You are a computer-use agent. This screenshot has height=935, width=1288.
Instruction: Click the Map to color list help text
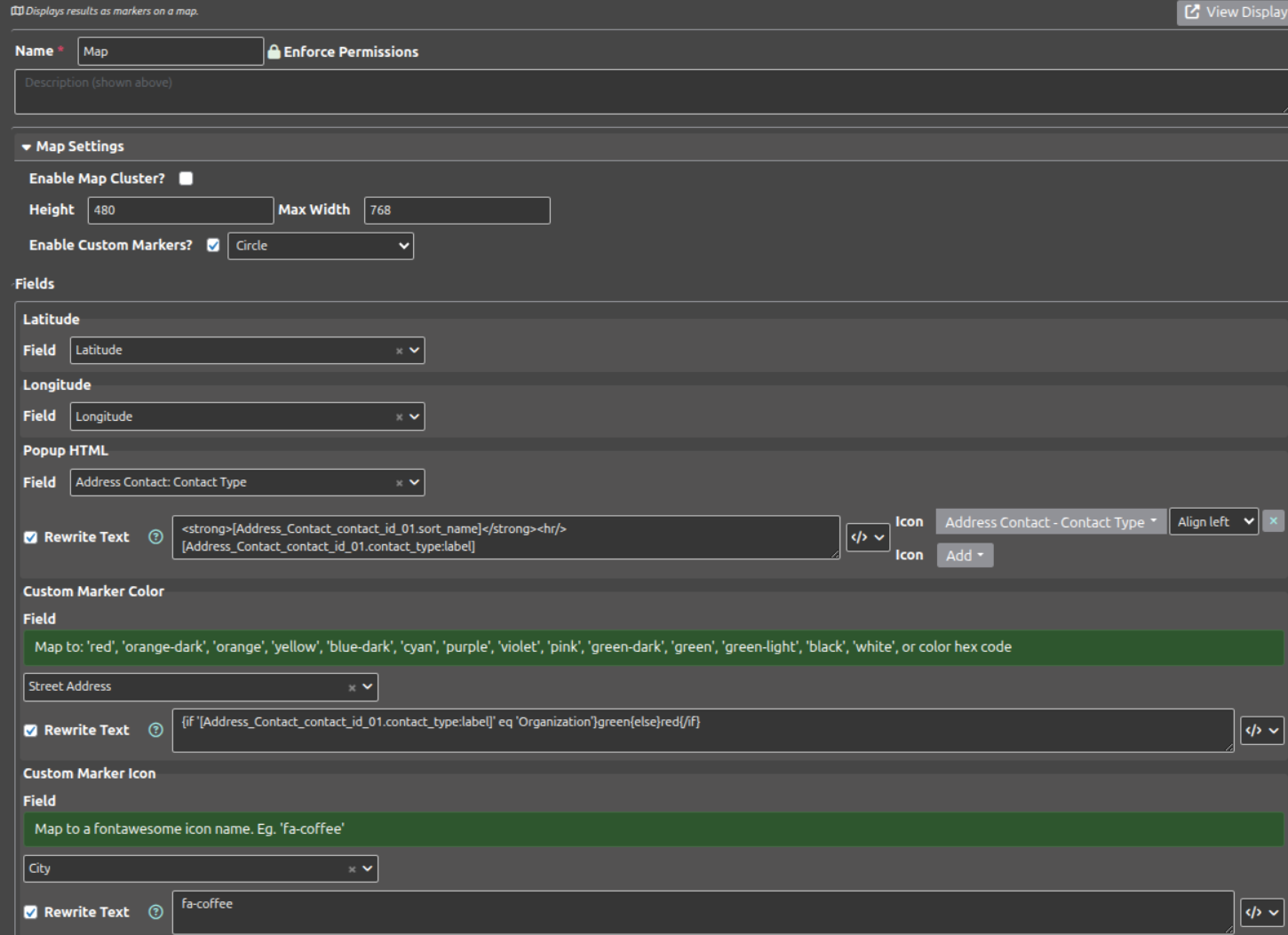click(523, 647)
